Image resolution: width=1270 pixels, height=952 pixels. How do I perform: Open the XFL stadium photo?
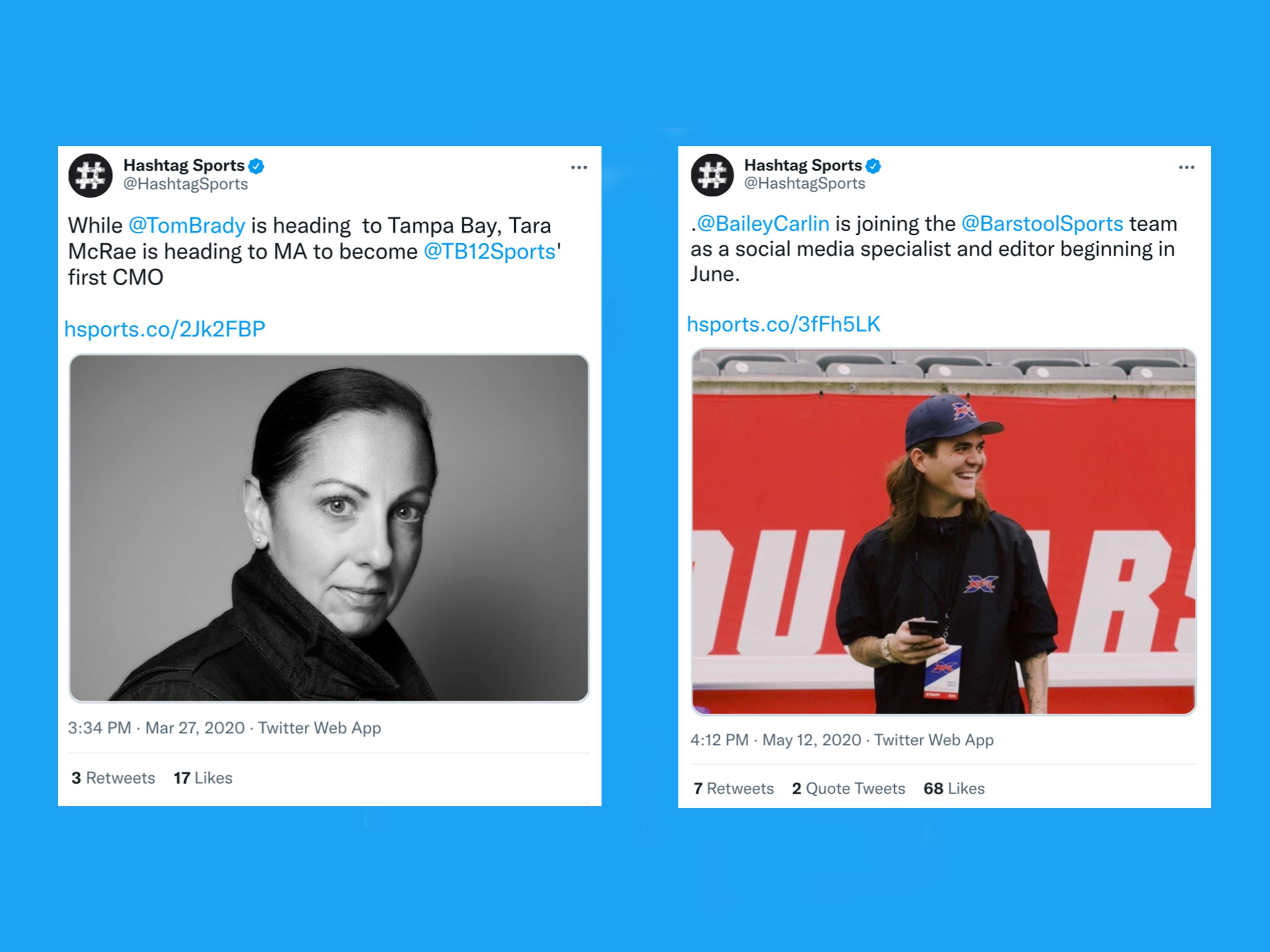pos(944,532)
